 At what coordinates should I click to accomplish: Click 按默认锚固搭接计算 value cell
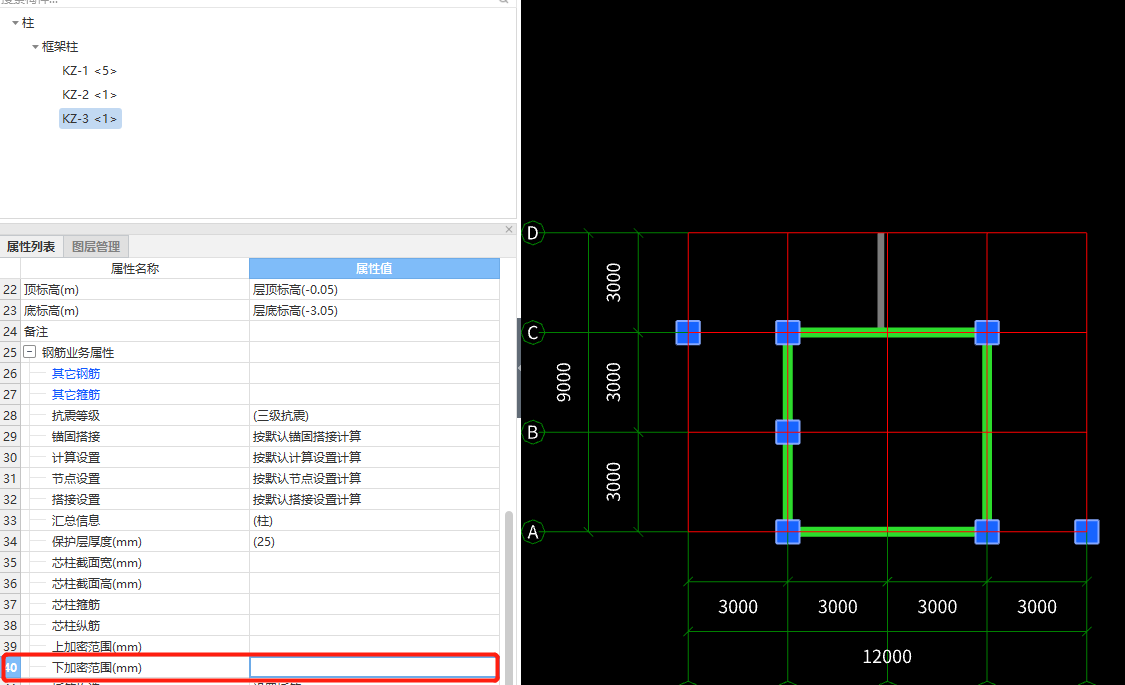point(374,436)
